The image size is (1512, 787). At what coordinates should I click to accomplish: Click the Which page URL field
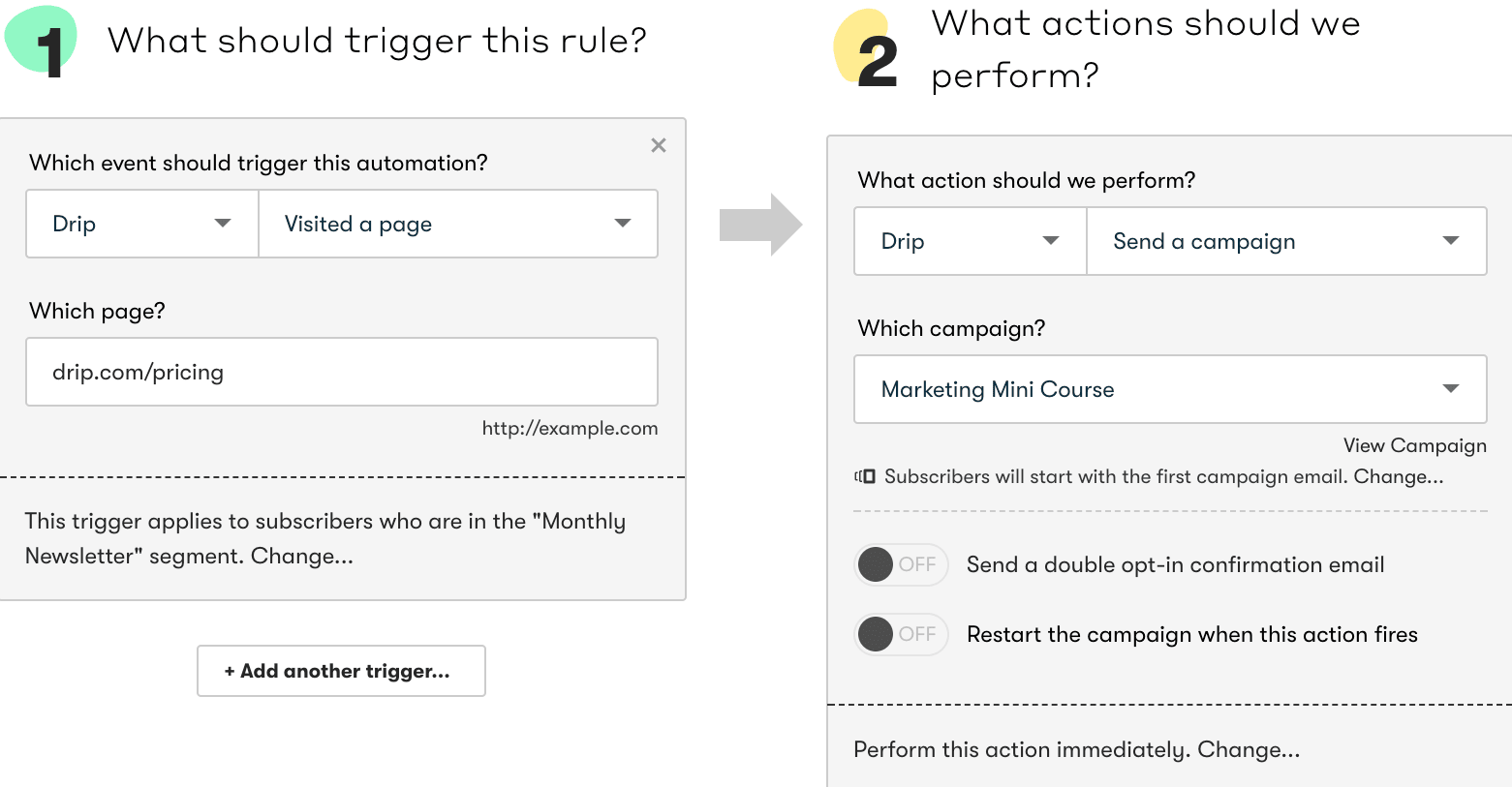(342, 372)
